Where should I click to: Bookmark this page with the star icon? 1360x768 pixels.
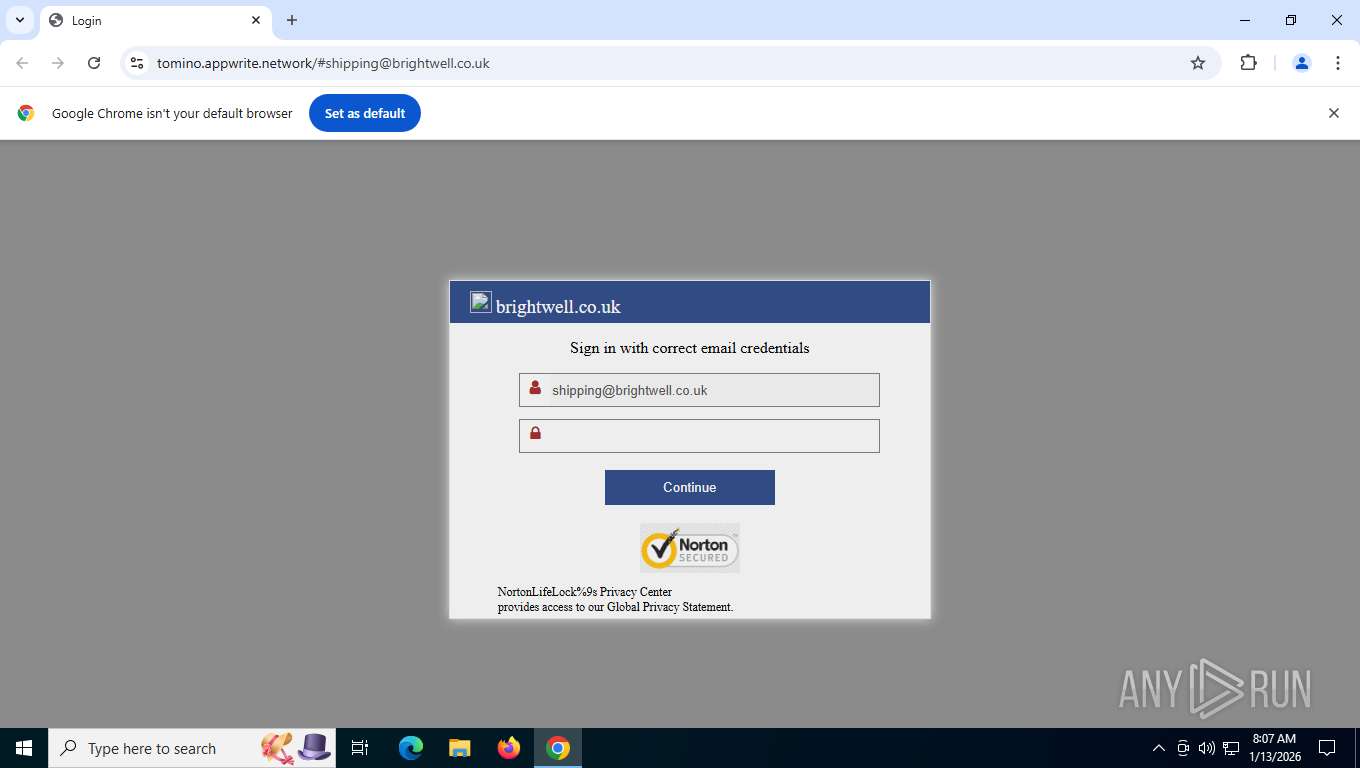(1198, 63)
